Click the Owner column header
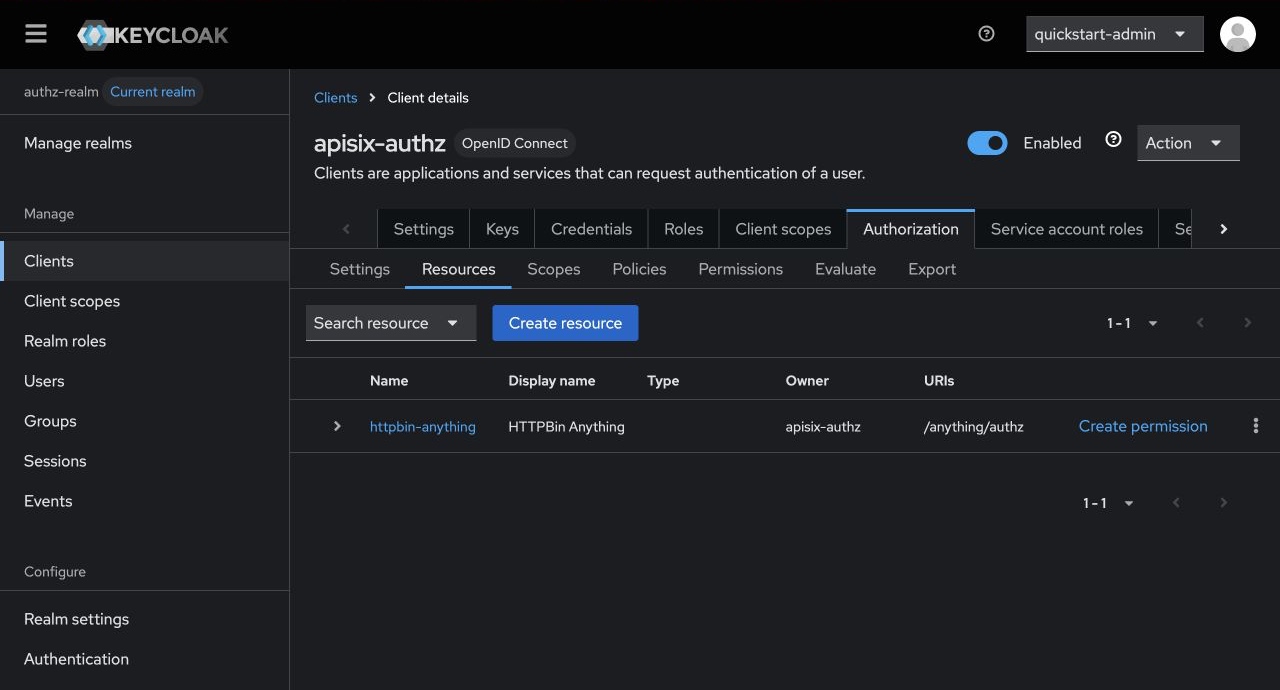 tap(807, 381)
